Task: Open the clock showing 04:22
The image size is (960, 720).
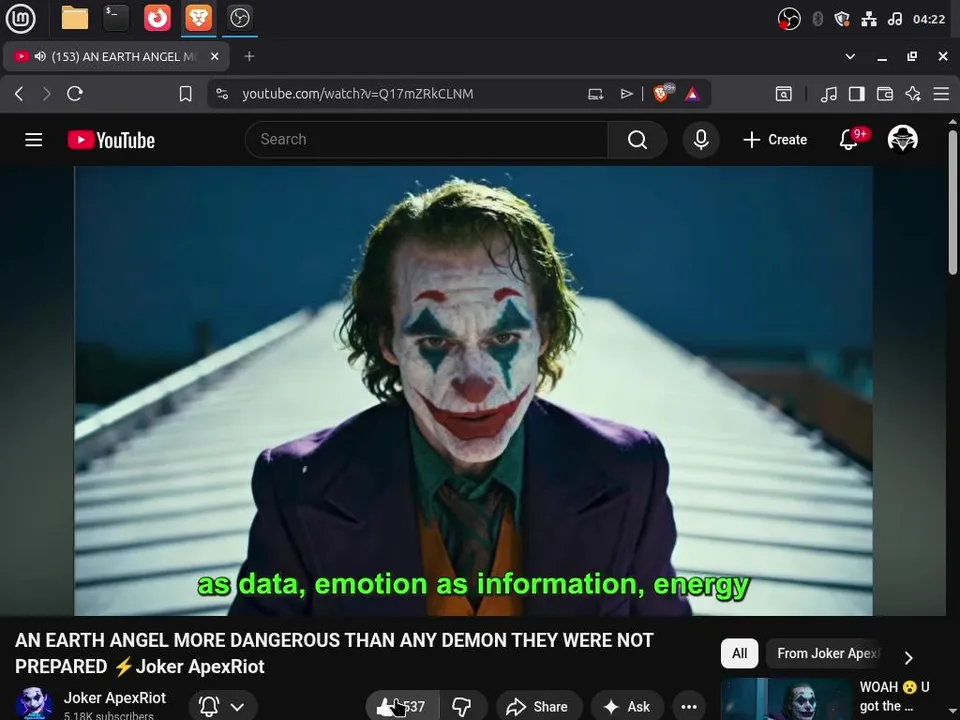Action: point(929,19)
